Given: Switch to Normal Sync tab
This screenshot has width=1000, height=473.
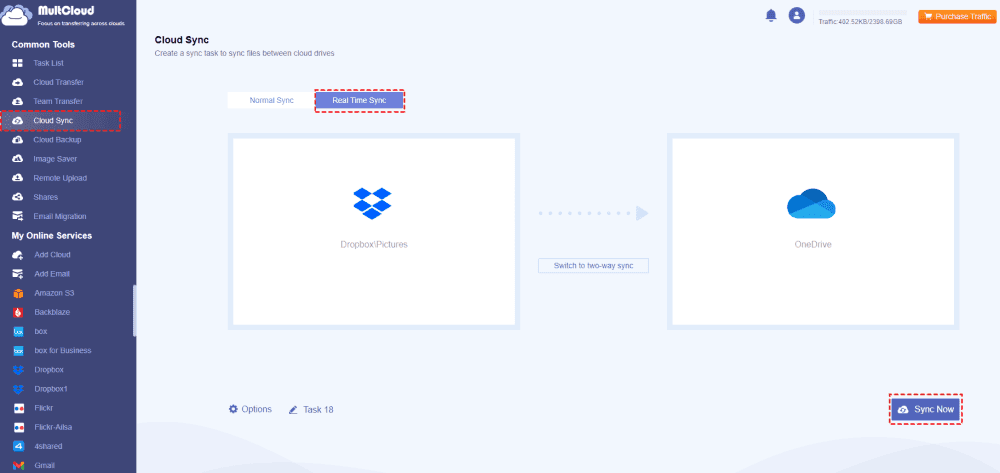Looking at the screenshot, I should pos(272,100).
